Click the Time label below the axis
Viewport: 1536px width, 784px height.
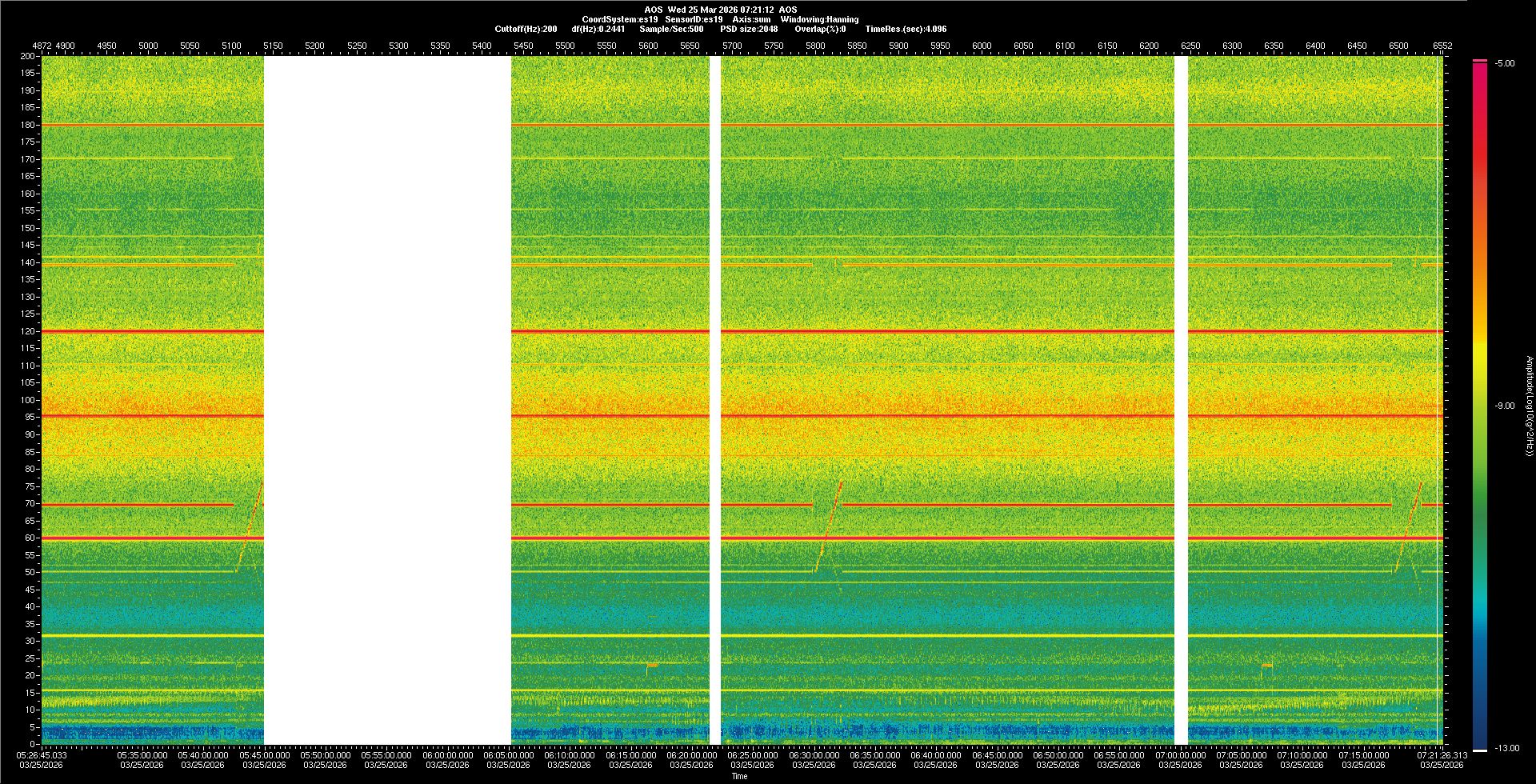click(739, 776)
